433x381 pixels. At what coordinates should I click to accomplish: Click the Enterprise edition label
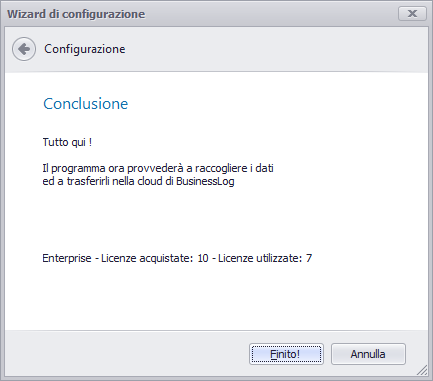[x=67, y=258]
